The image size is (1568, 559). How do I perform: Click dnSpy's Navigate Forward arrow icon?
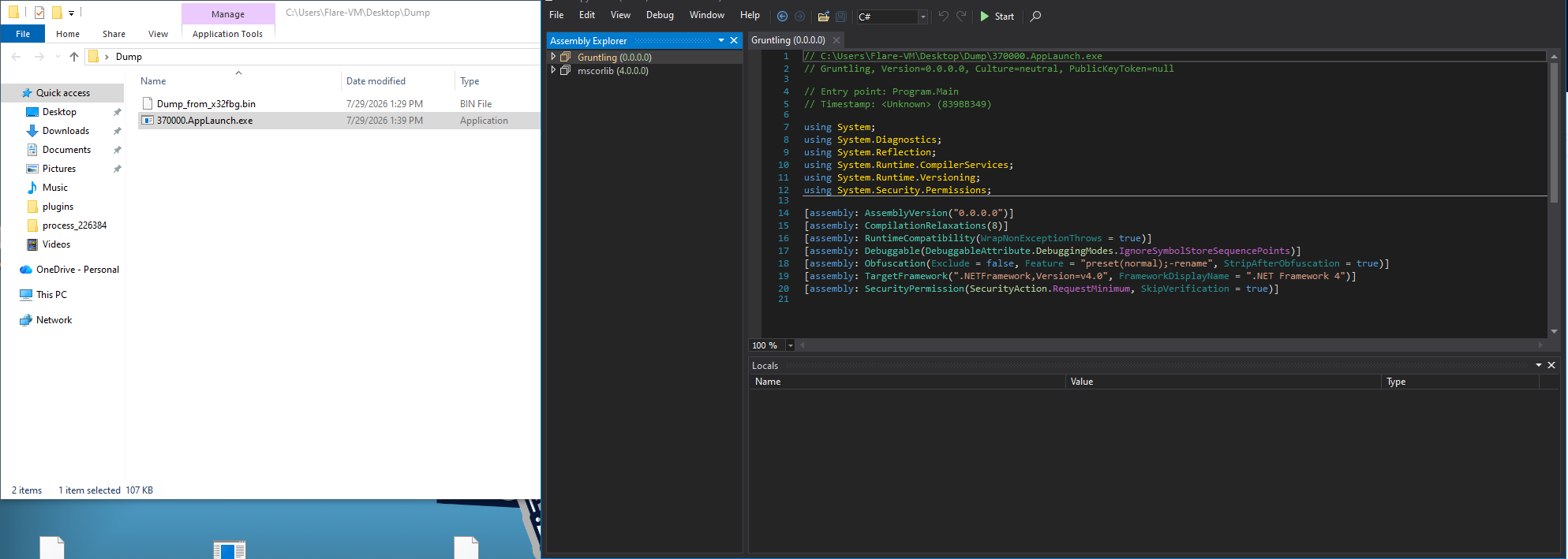point(799,16)
